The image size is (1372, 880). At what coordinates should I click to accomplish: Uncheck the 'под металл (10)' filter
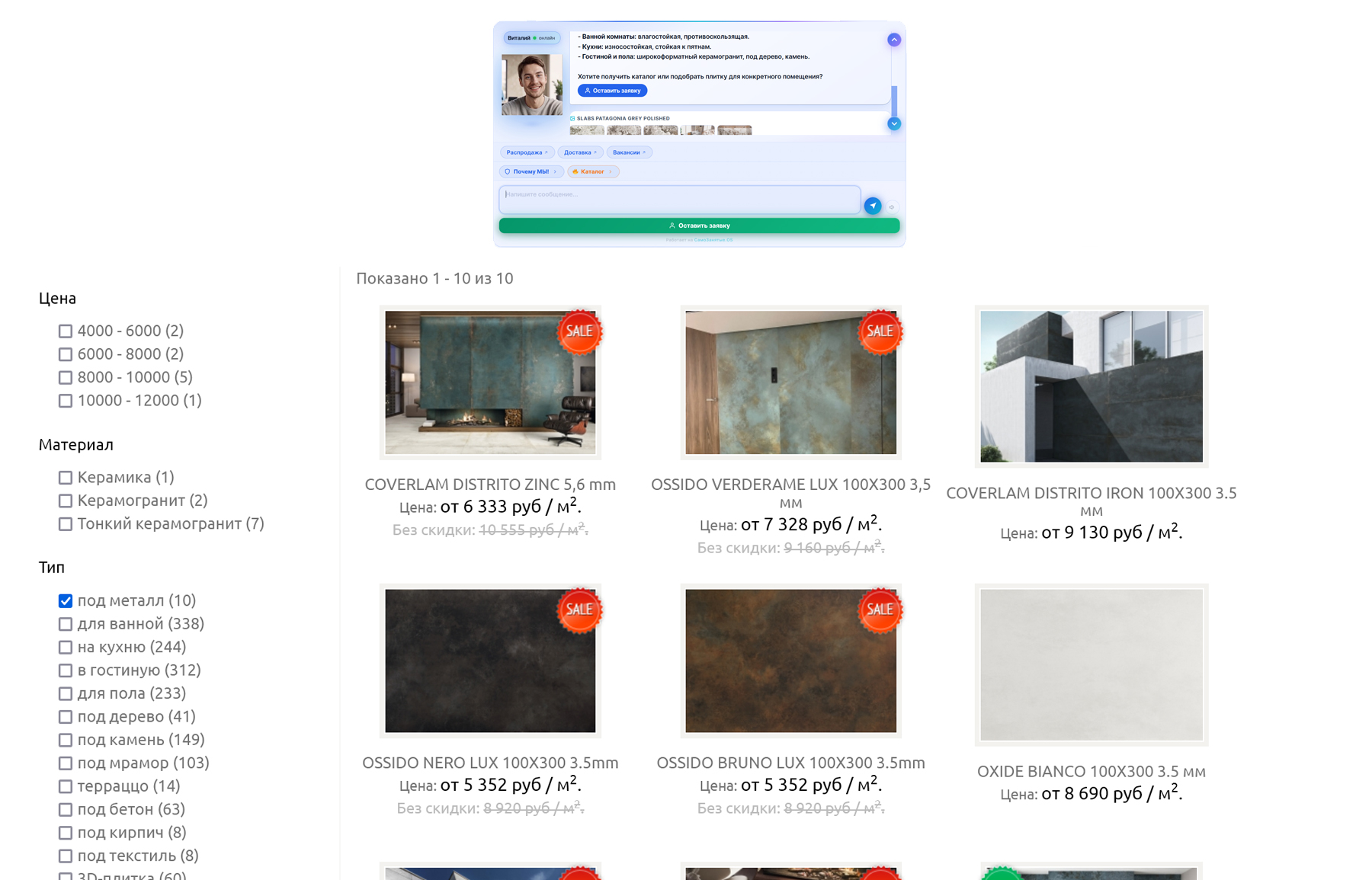click(x=66, y=601)
